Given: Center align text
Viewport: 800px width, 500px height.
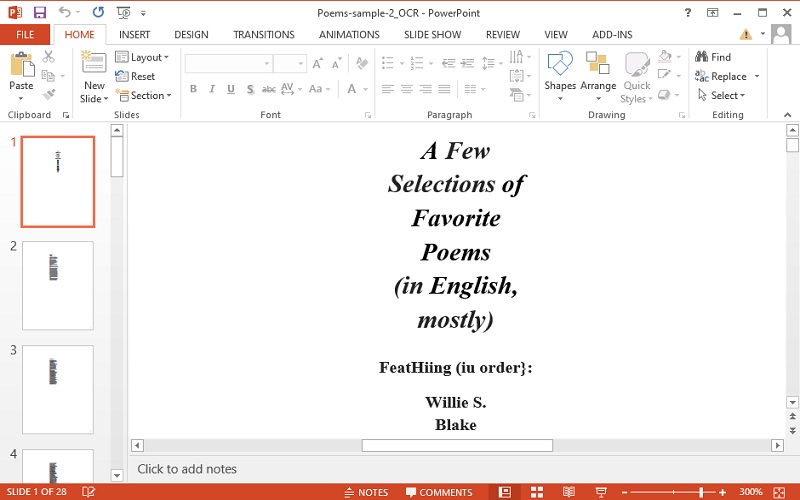Looking at the screenshot, I should 407,89.
